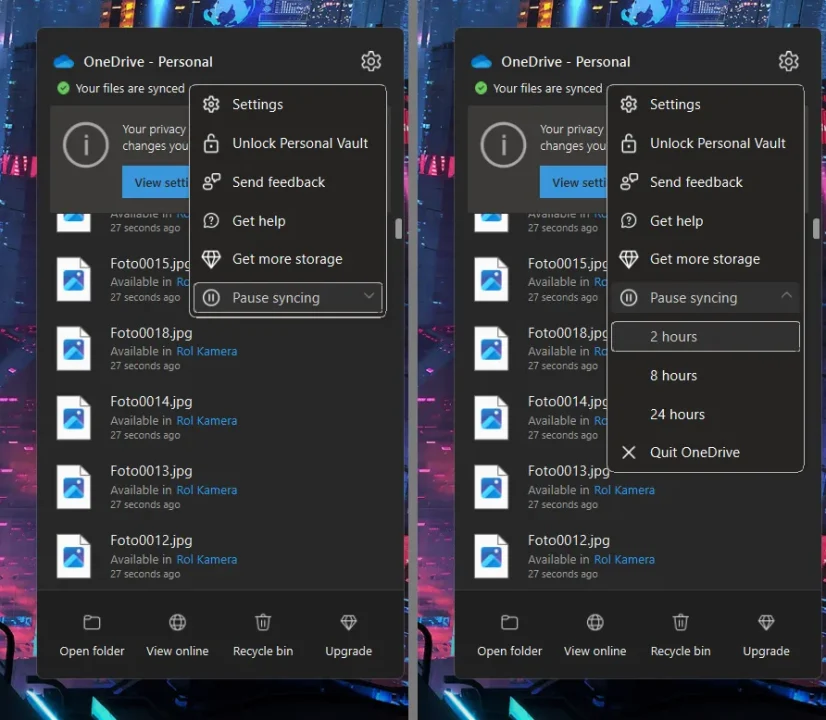The image size is (826, 720).
Task: Click the Upgrade diamond icon
Action: tap(348, 622)
